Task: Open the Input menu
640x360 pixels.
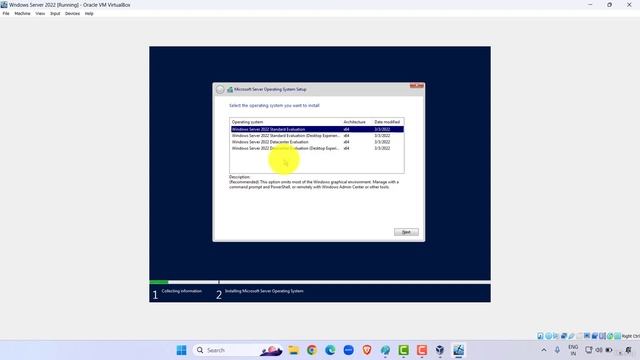Action: (x=55, y=13)
